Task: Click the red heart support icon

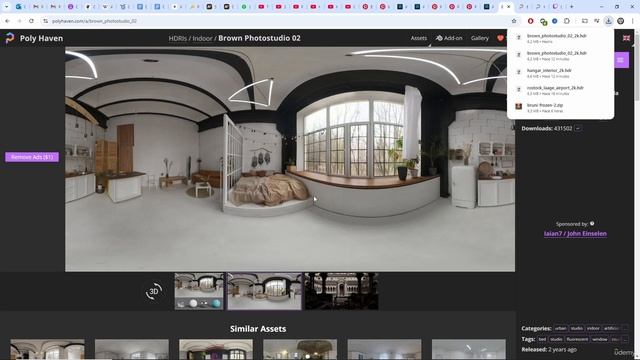Action: [x=500, y=38]
